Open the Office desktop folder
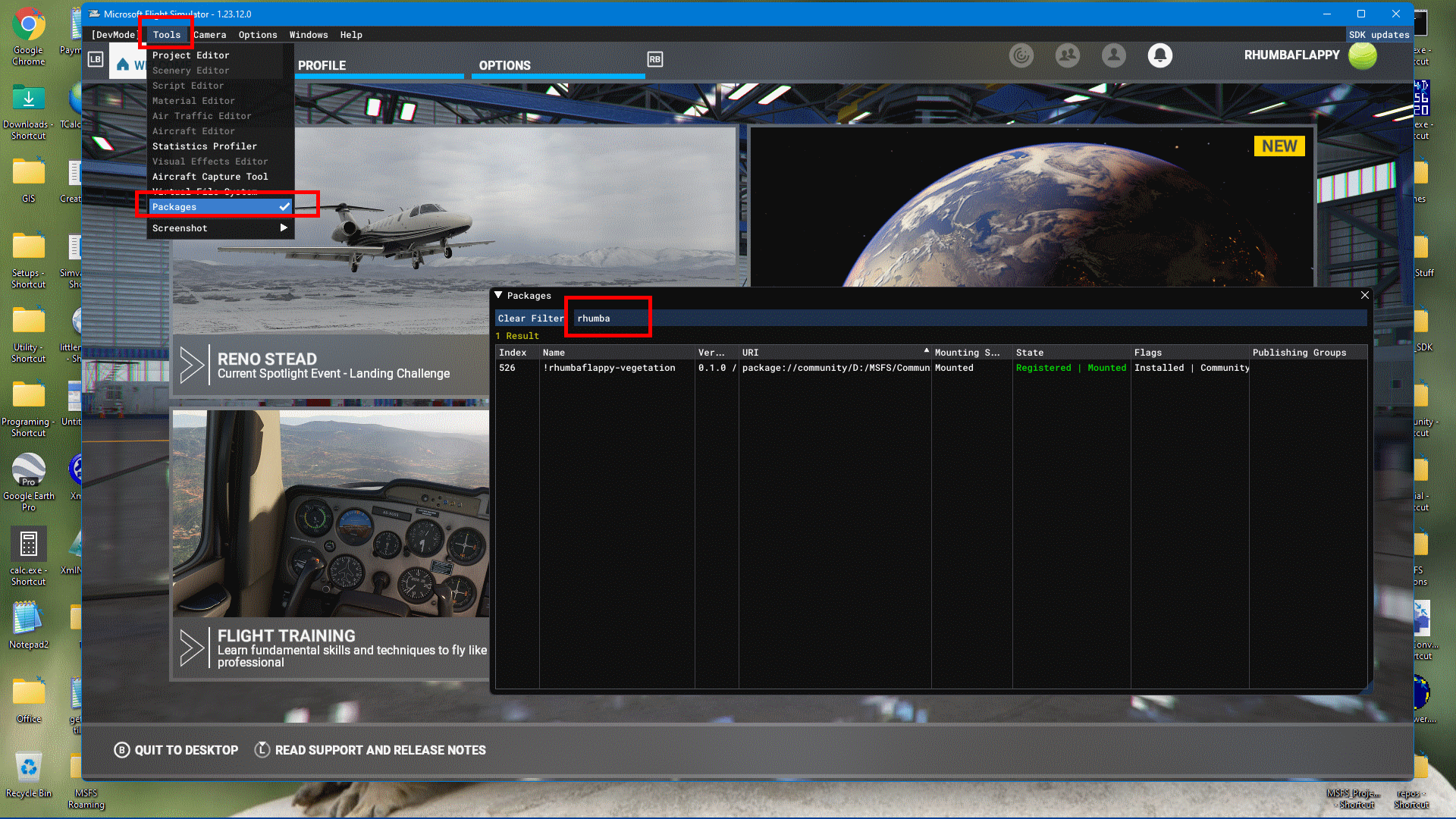This screenshot has width=1456, height=819. (x=28, y=701)
